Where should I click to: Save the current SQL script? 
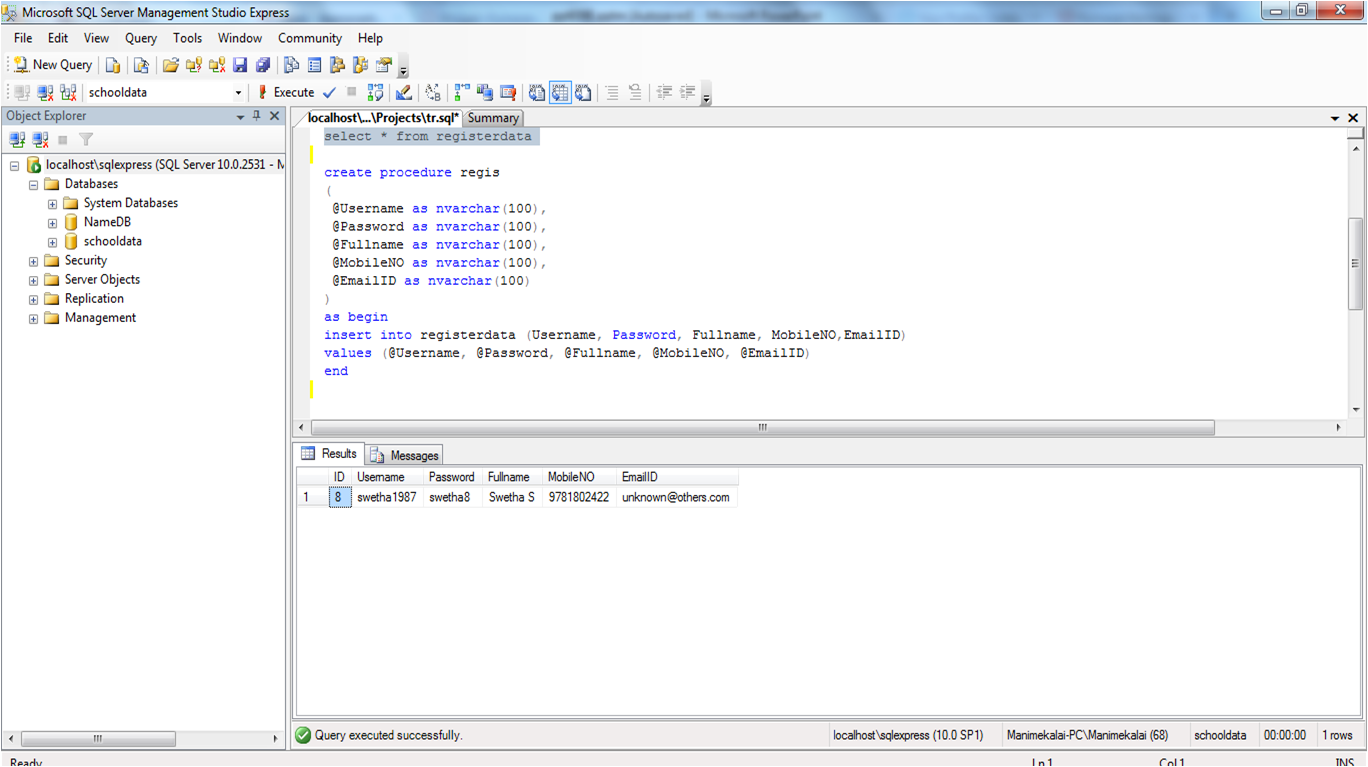[241, 66]
